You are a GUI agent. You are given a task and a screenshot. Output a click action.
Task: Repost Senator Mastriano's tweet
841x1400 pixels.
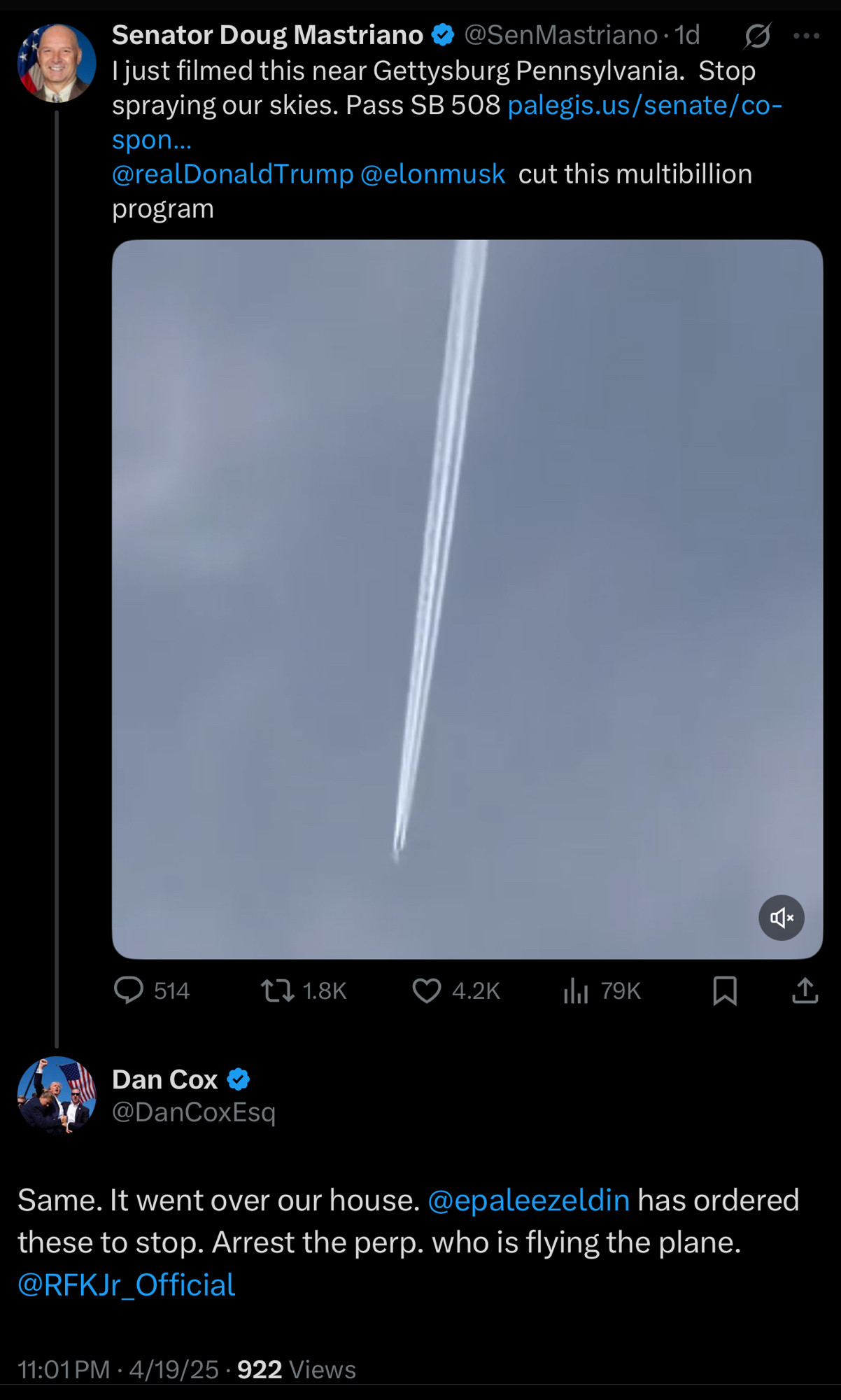pyautogui.click(x=304, y=990)
